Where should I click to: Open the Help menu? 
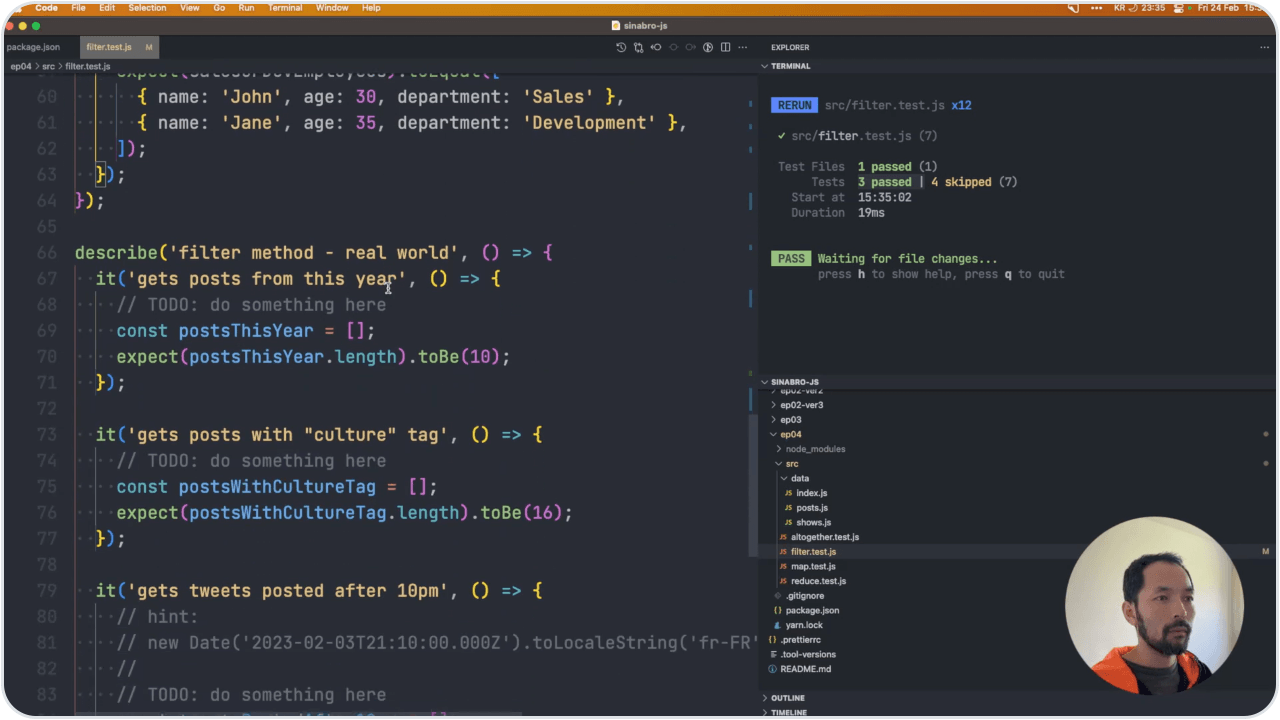click(371, 8)
